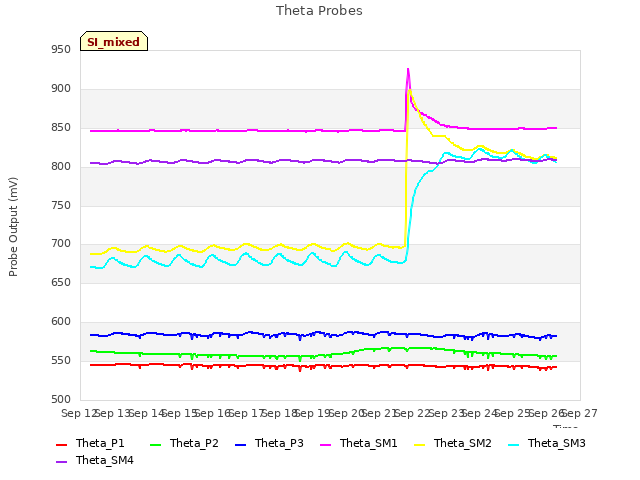Click the magenta Theta_SM1 spike peak

(408, 69)
